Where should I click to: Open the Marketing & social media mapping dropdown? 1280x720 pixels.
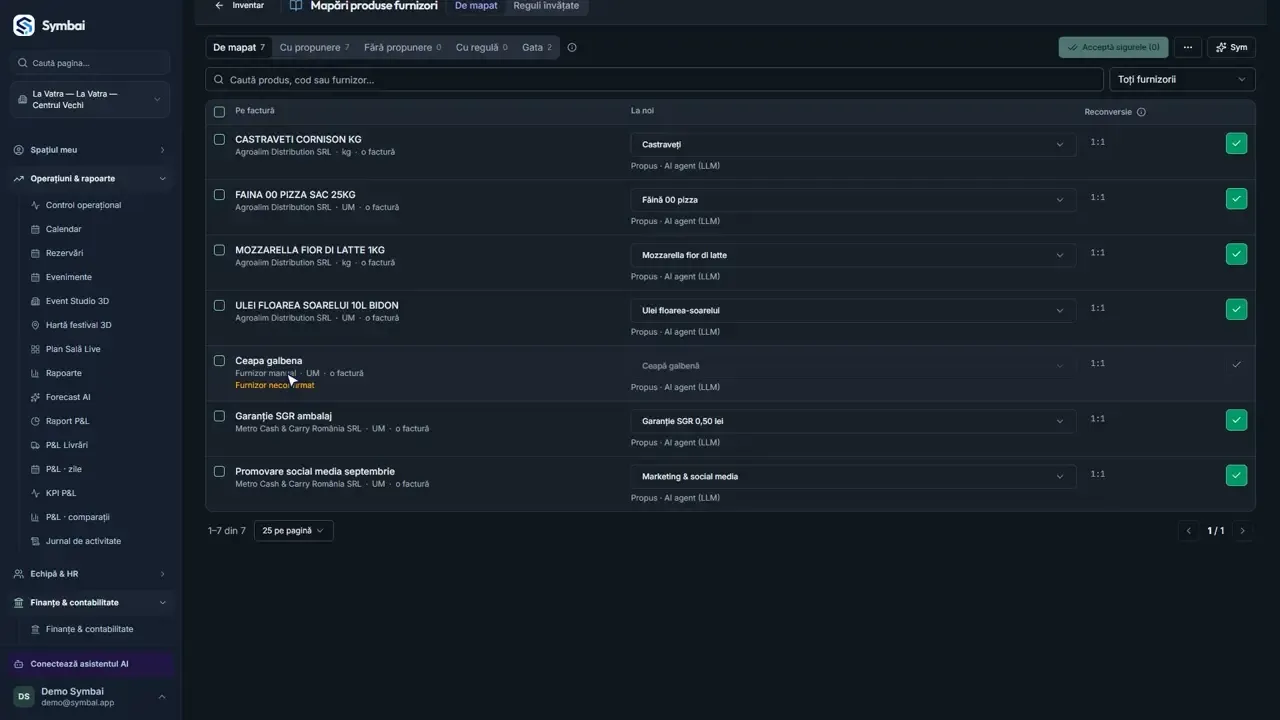853,476
